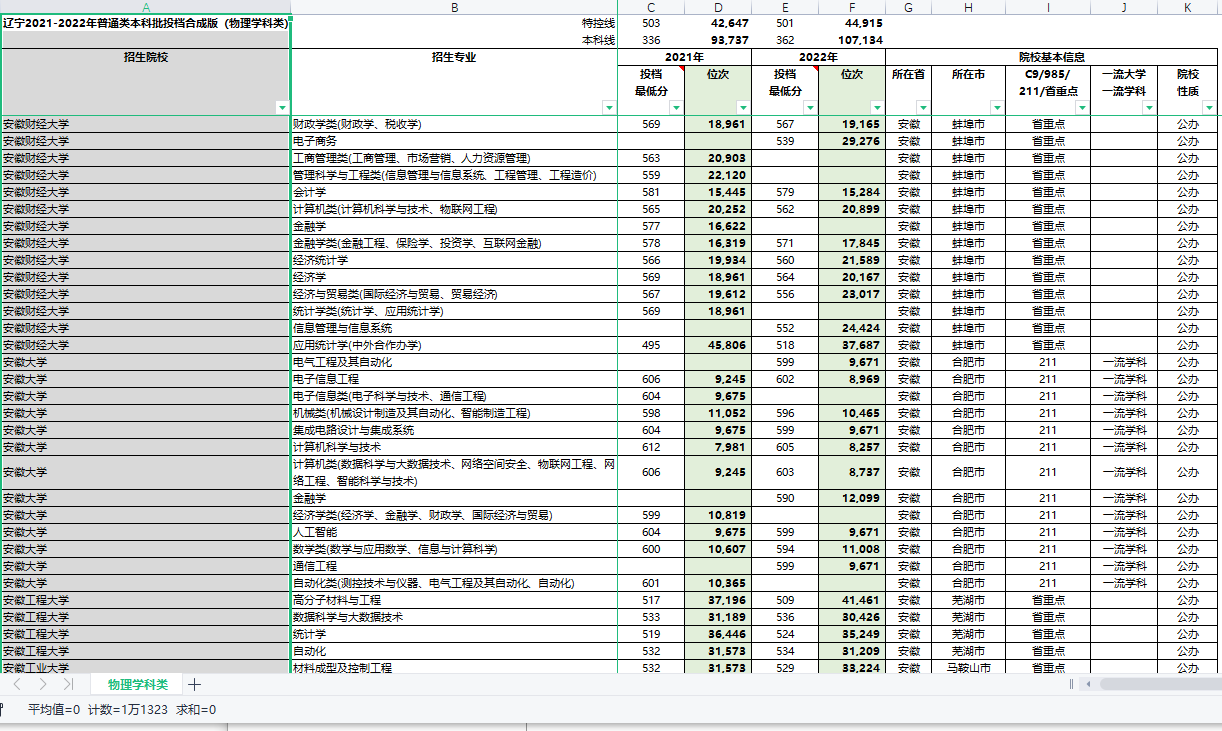The image size is (1222, 731).
Task: Click the 招生院校 header cell
Action: tap(146, 82)
